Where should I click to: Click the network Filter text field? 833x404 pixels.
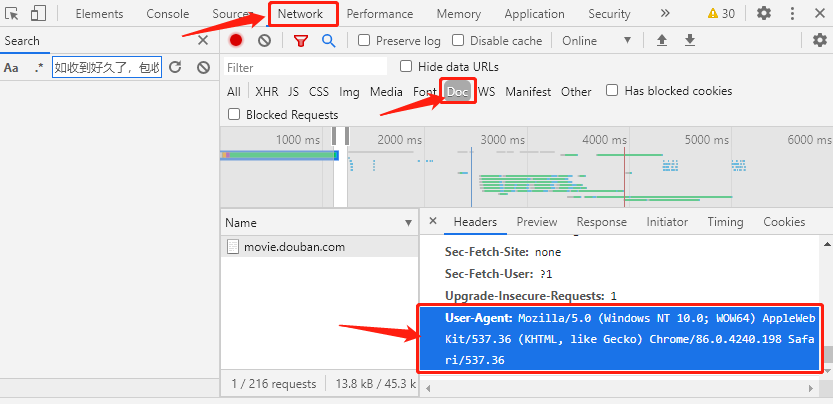click(305, 68)
